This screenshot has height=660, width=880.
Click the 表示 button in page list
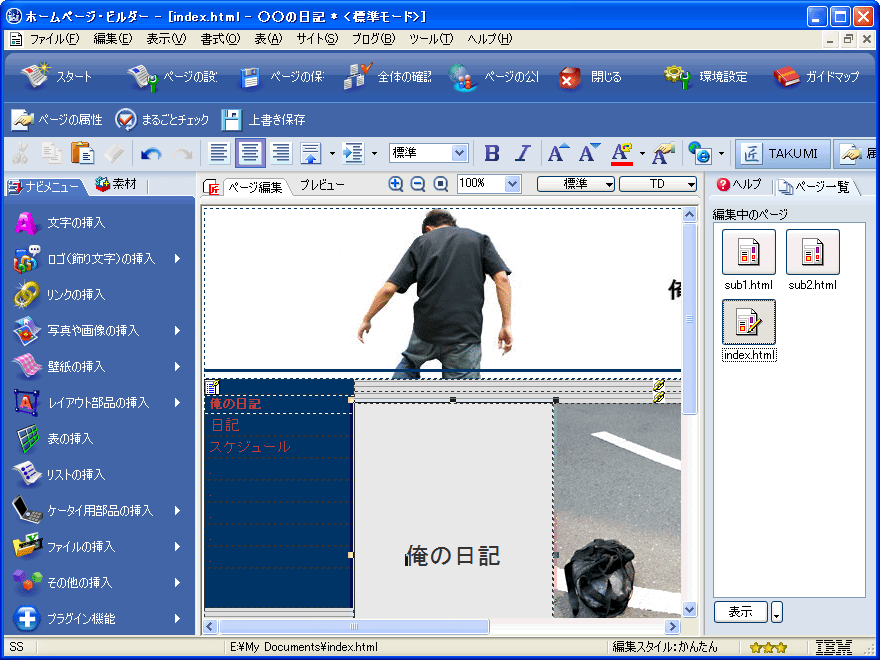741,612
